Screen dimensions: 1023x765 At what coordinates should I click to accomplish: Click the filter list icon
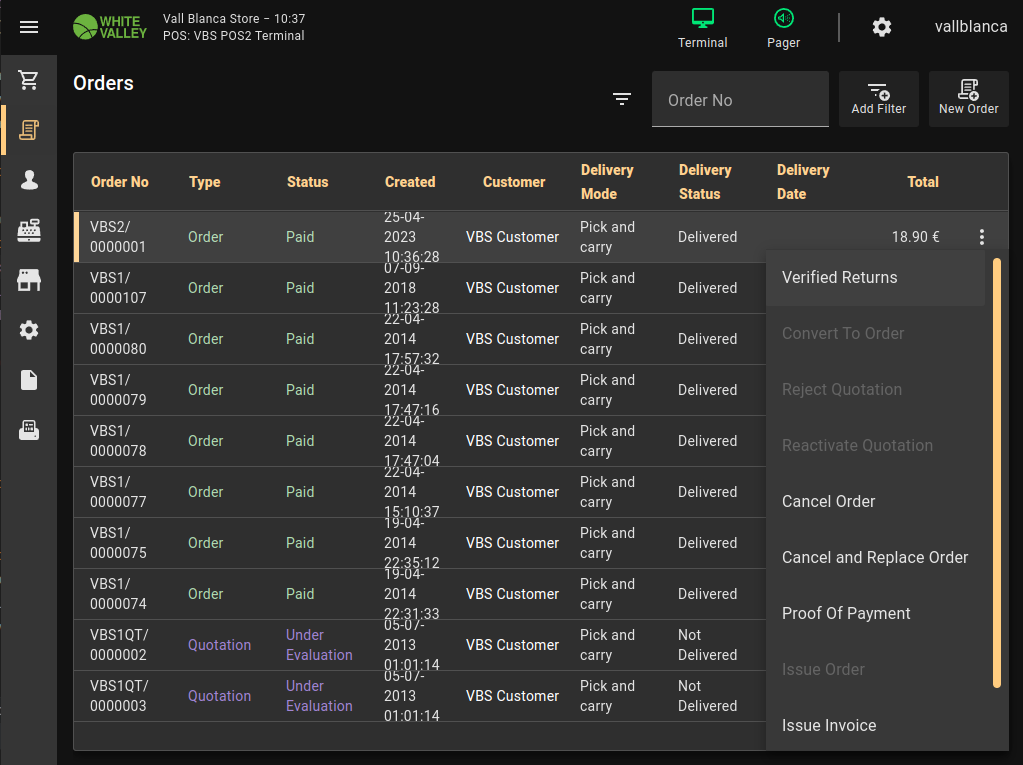(x=622, y=99)
